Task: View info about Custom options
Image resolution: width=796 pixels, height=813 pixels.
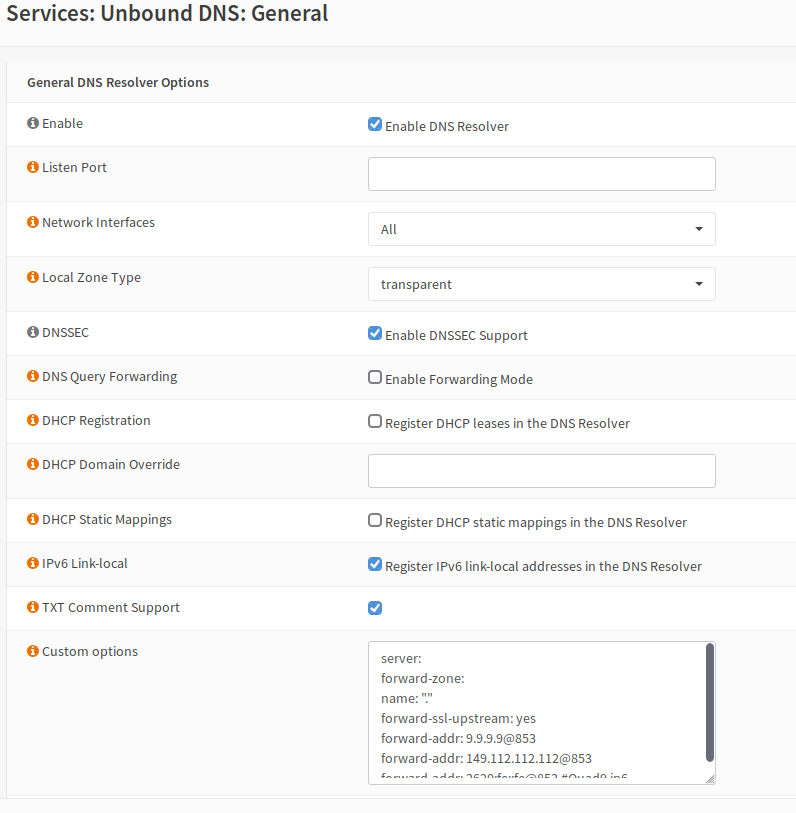Action: coord(32,651)
